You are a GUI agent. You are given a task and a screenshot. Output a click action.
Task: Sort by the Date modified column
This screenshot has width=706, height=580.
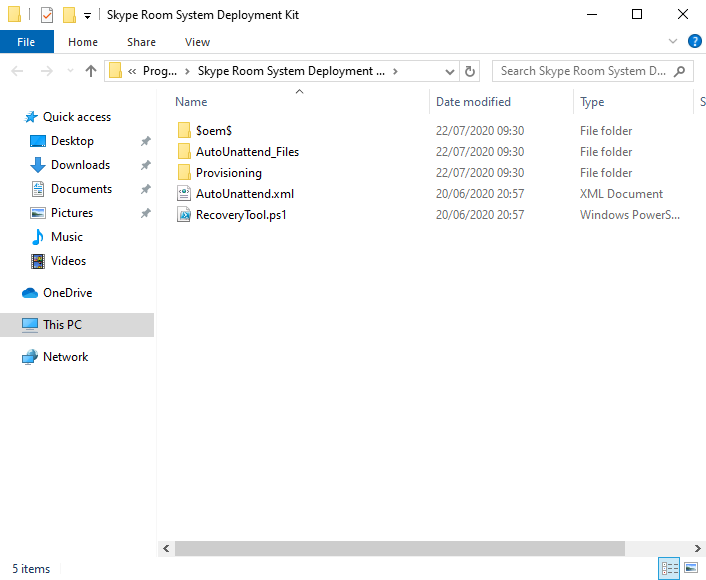tap(473, 102)
